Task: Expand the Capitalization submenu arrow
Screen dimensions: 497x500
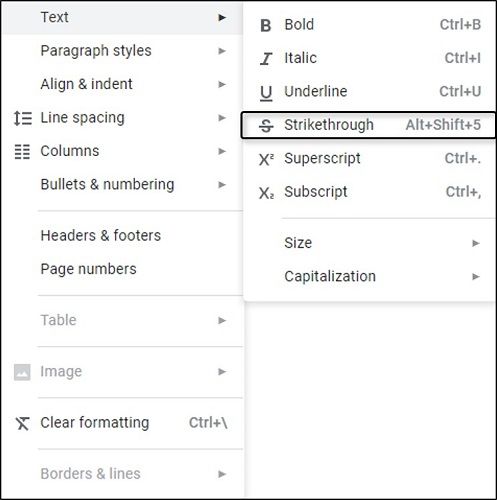Action: coord(476,277)
